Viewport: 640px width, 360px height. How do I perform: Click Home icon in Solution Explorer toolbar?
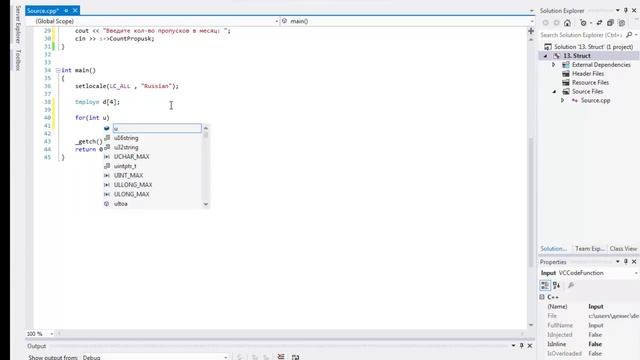(567, 23)
